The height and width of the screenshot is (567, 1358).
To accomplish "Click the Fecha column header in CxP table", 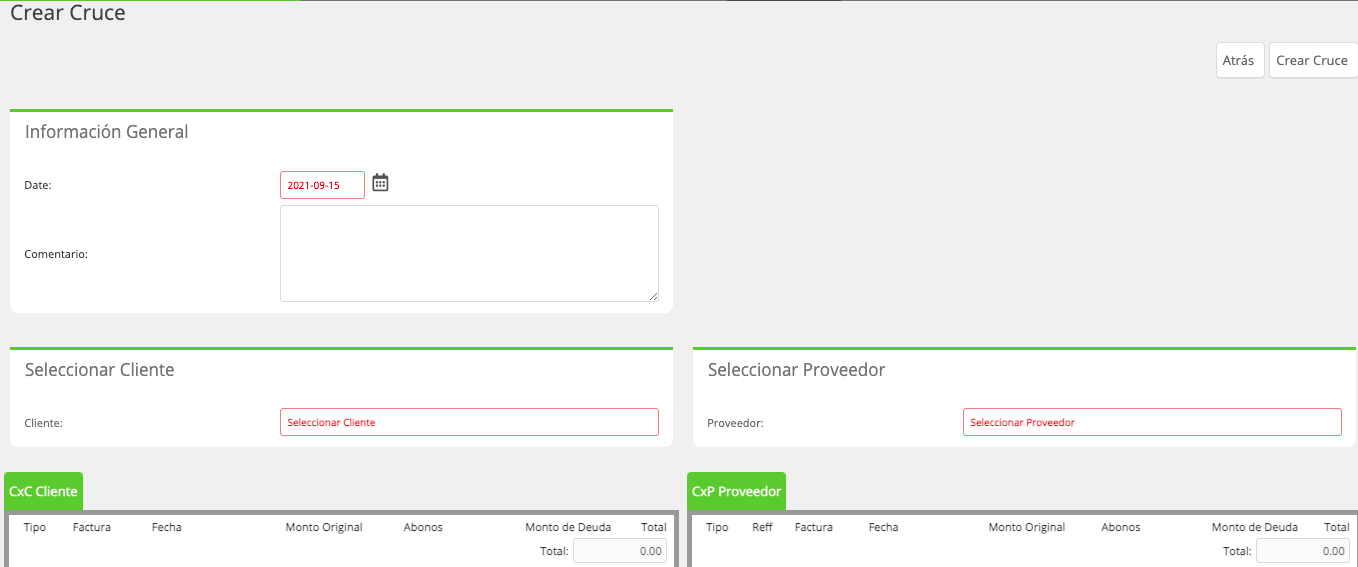I will point(884,527).
